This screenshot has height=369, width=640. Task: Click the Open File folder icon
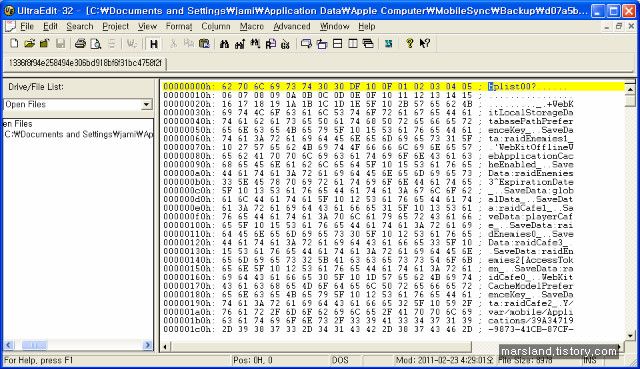tap(29, 43)
